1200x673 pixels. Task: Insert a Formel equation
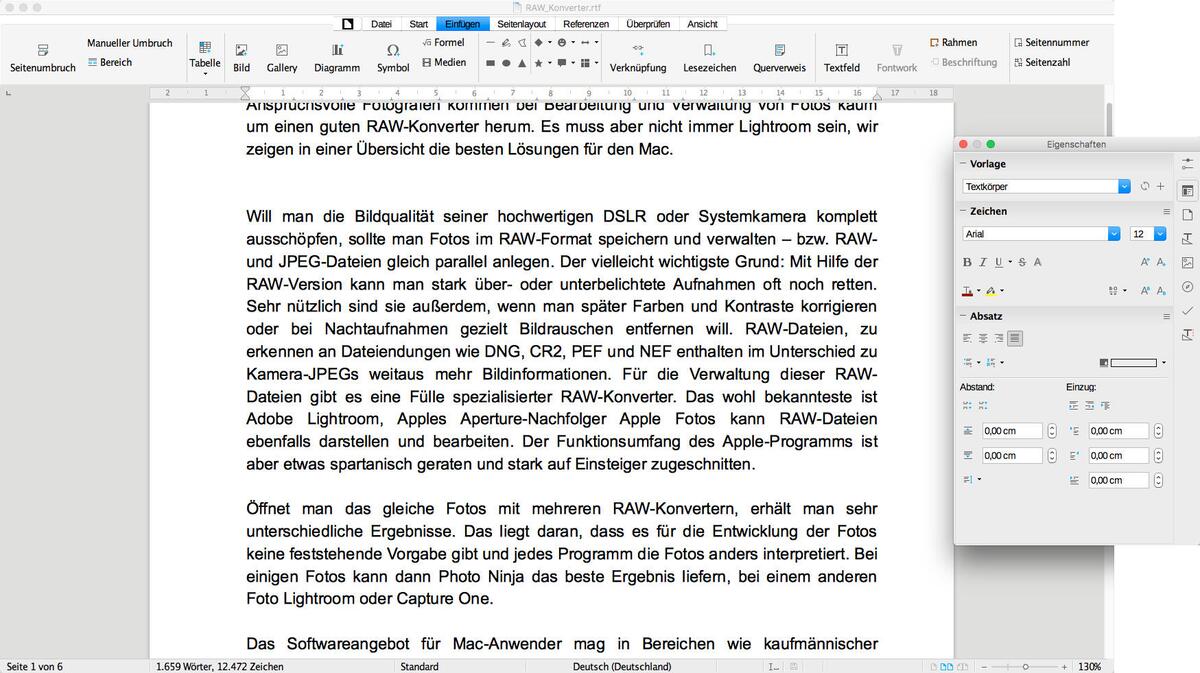(x=443, y=42)
